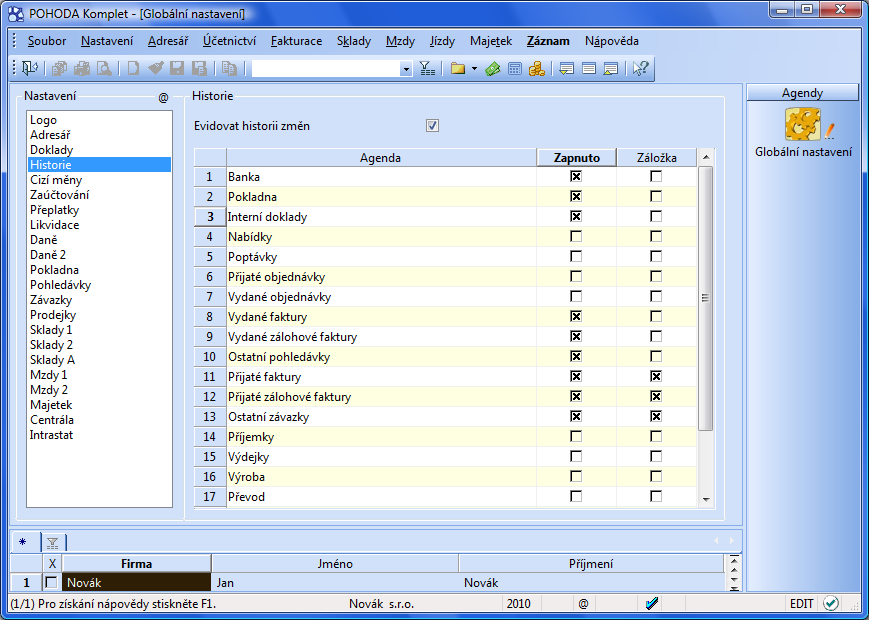The image size is (869, 620).
Task: Select Cizí měny in settings list
Action: click(56, 180)
